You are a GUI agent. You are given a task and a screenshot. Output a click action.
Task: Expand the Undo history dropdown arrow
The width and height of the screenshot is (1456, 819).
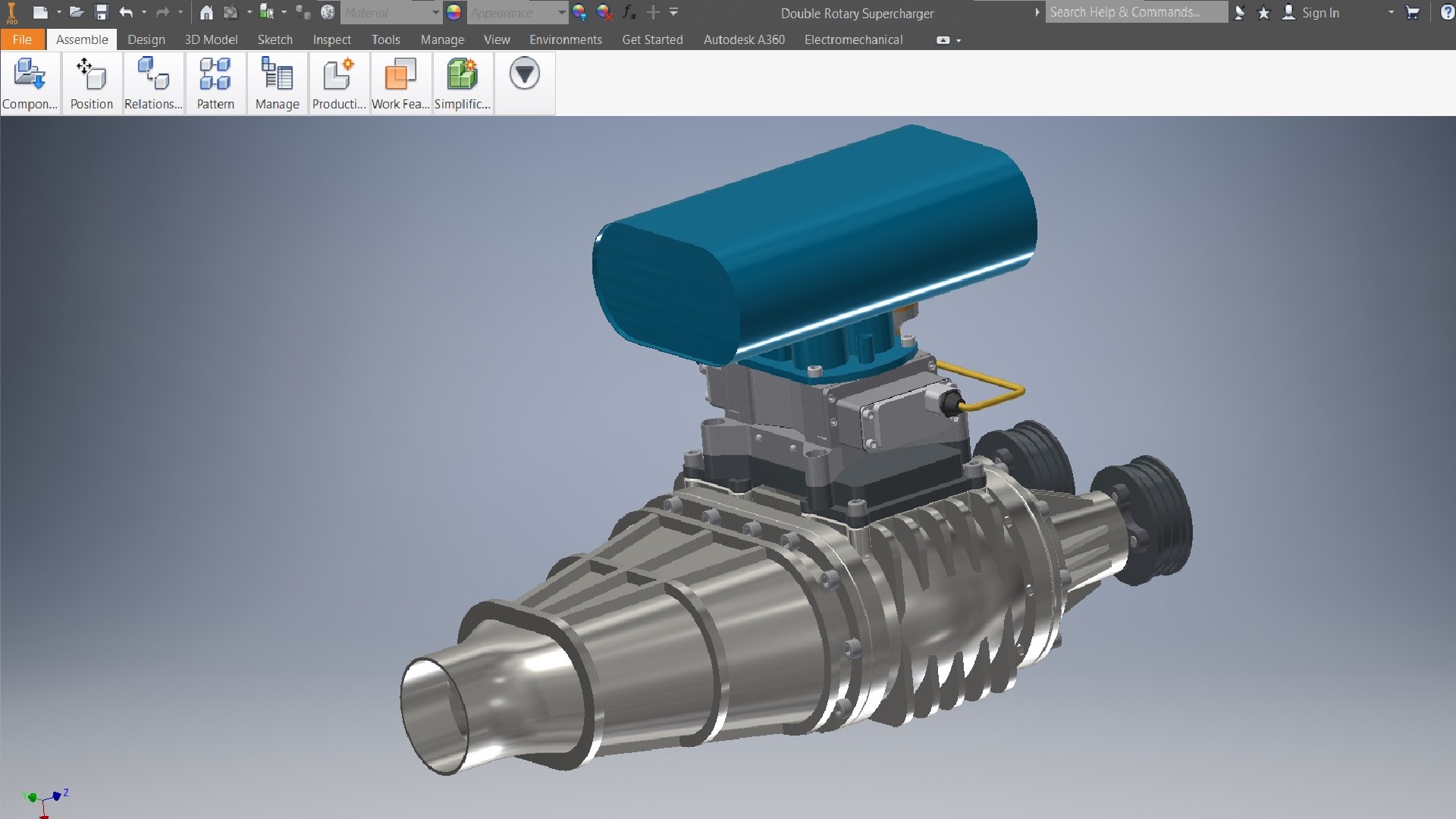click(144, 12)
